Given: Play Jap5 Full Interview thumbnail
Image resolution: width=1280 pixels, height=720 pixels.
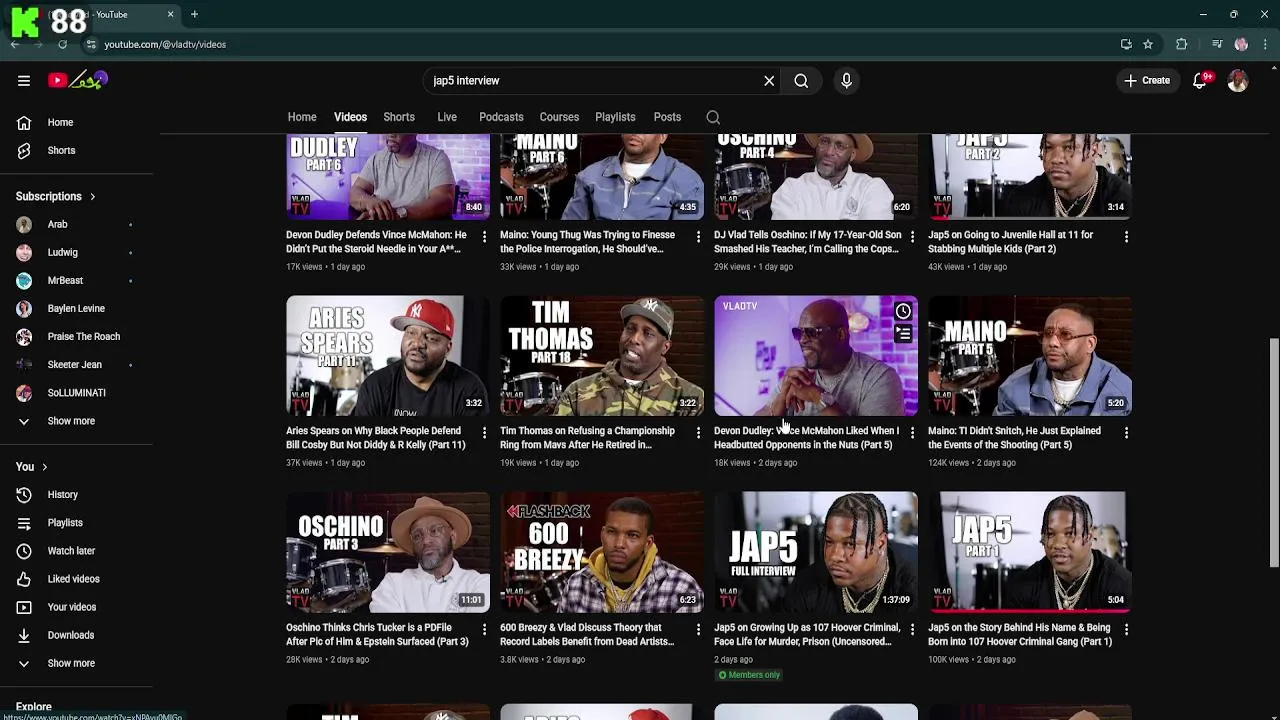Looking at the screenshot, I should tap(816, 552).
